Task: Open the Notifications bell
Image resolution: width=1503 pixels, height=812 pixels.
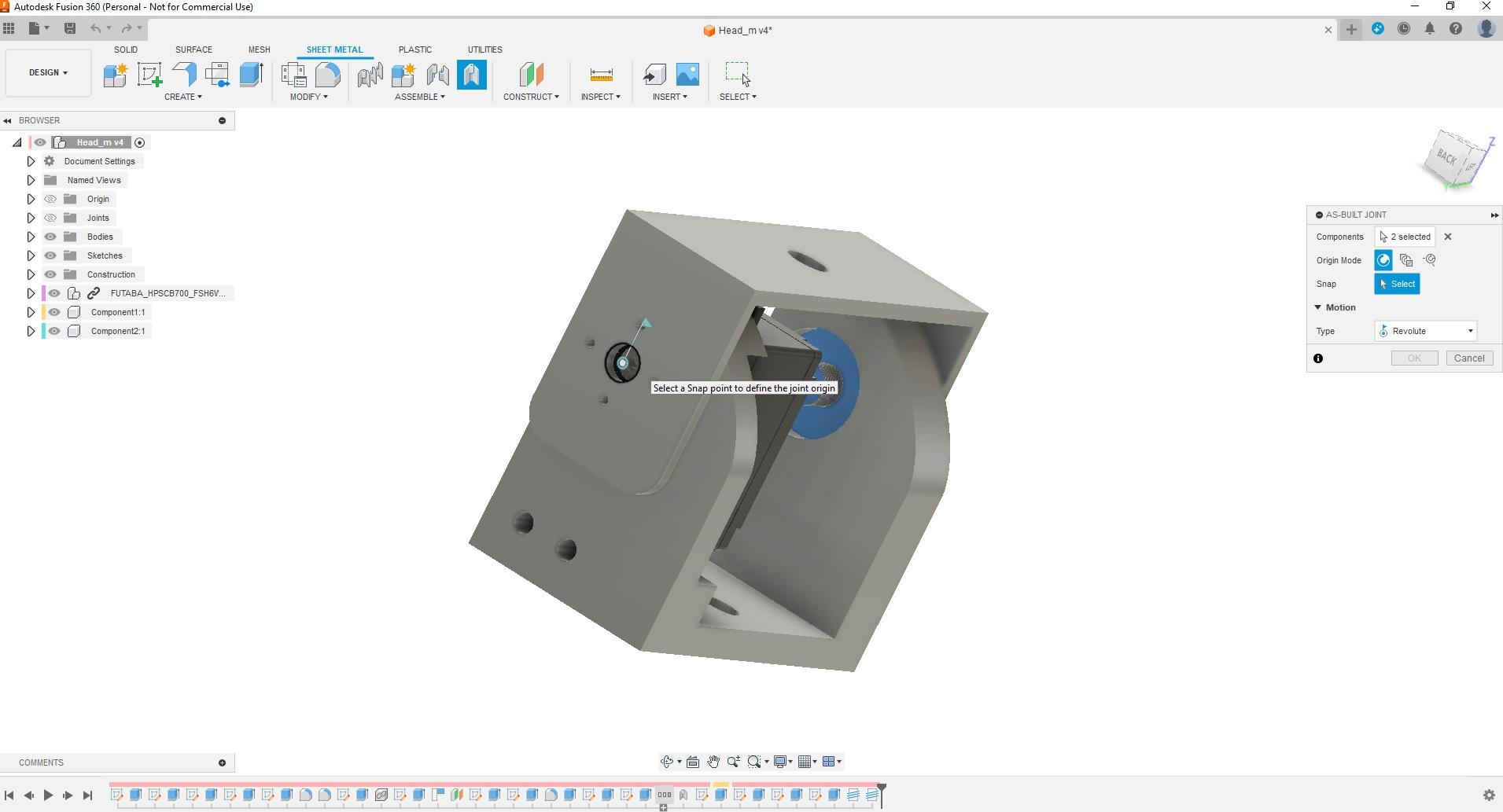Action: click(x=1430, y=29)
